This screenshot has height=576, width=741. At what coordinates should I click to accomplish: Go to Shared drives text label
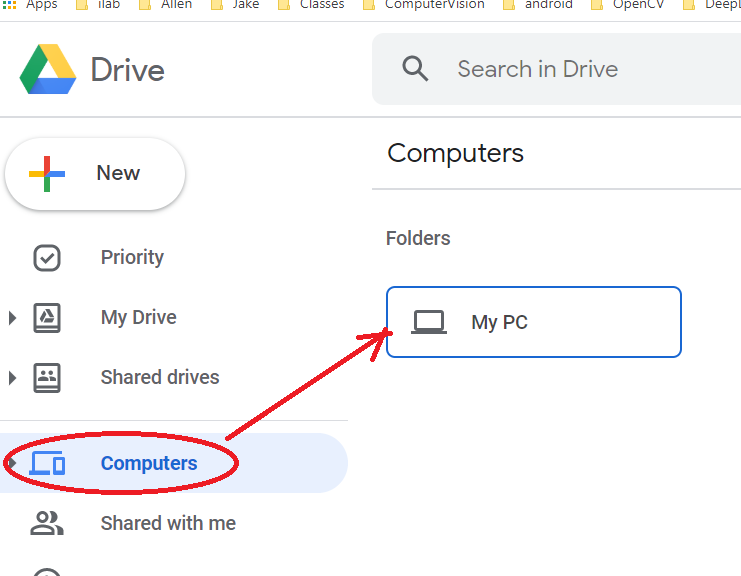[160, 378]
